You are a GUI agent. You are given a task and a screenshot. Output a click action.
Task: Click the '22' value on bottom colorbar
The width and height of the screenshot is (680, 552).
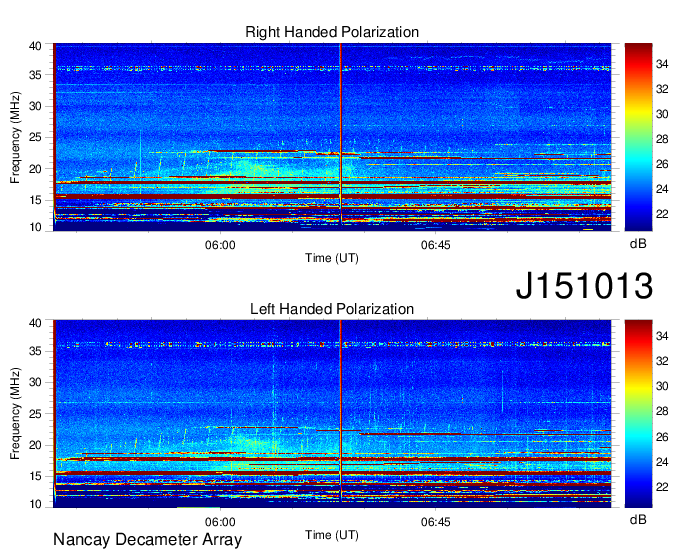coord(662,487)
